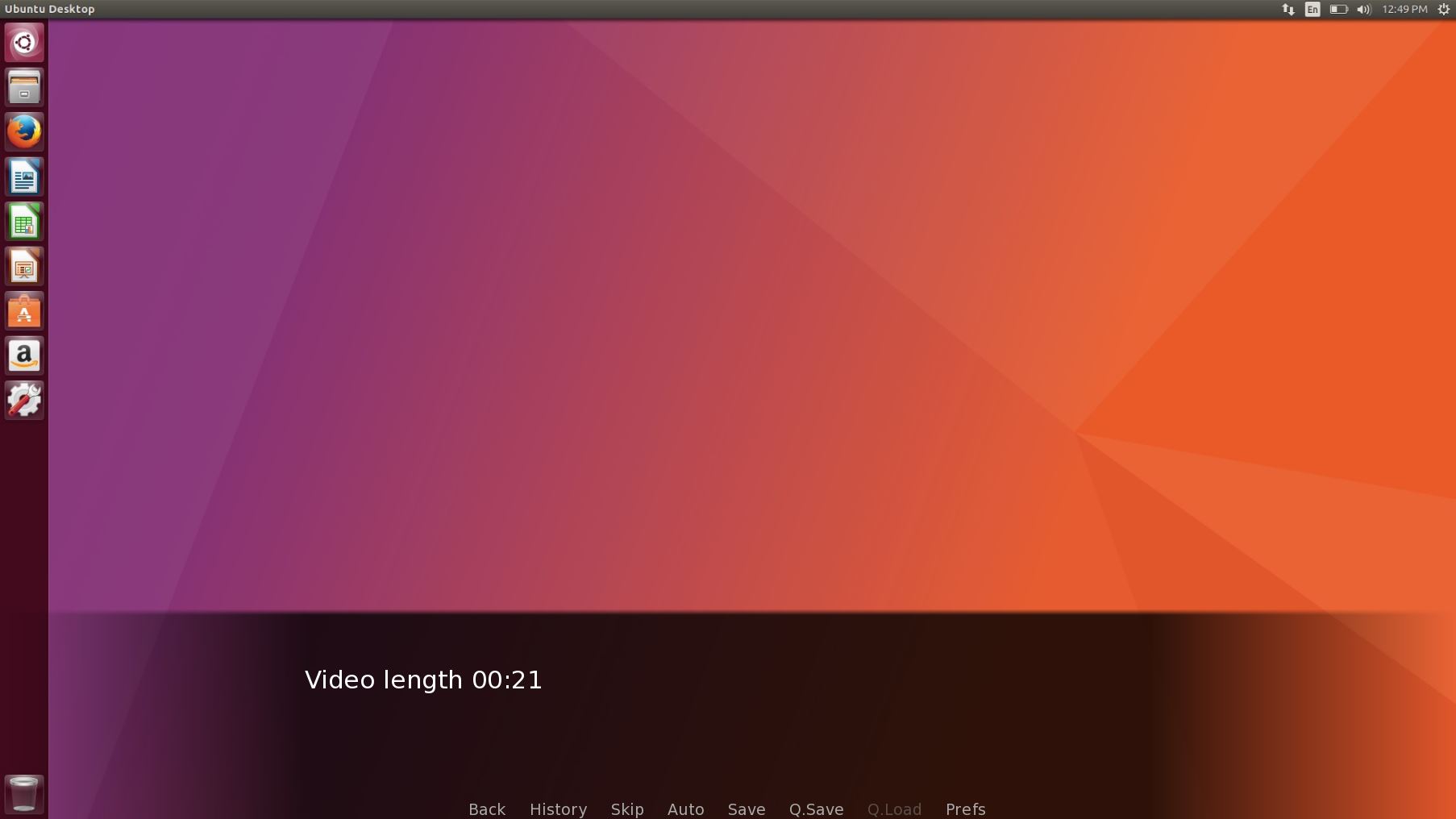The height and width of the screenshot is (819, 1456).
Task: Open Ubuntu Software center icon
Action: 24,311
